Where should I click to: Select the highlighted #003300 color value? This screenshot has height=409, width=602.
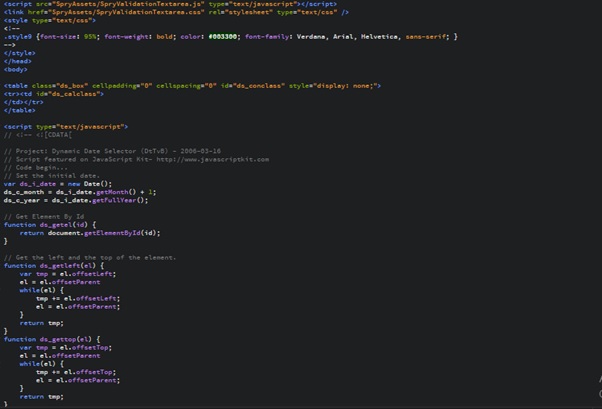click(223, 37)
